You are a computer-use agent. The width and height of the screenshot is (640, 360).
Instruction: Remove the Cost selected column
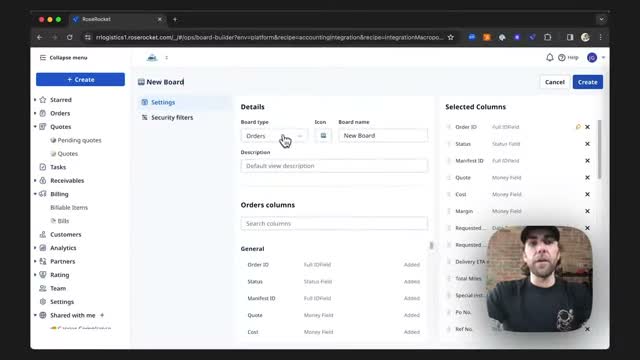(x=587, y=194)
